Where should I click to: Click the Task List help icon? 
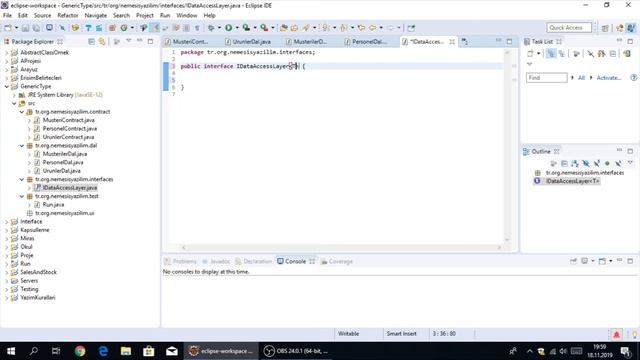(633, 78)
